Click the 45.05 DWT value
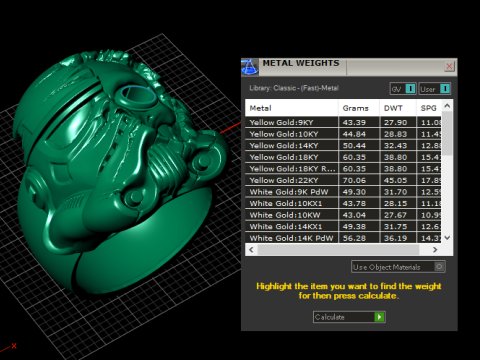The image size is (480, 360). (x=395, y=180)
